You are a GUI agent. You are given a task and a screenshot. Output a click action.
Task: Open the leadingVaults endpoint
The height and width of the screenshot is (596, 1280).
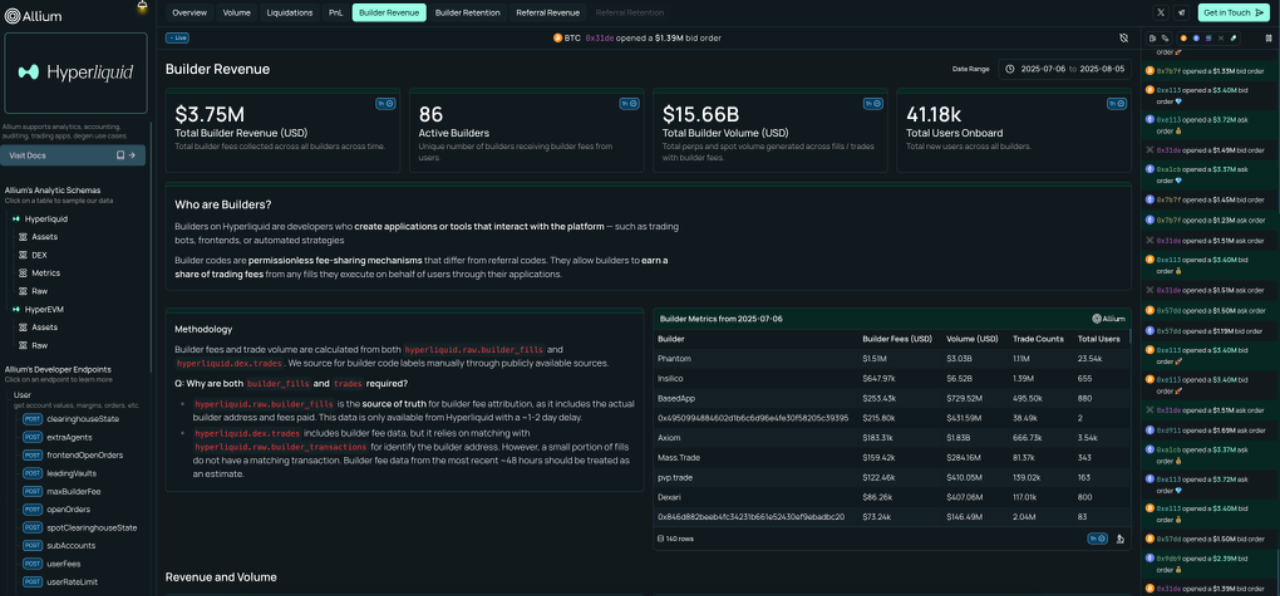coord(71,473)
